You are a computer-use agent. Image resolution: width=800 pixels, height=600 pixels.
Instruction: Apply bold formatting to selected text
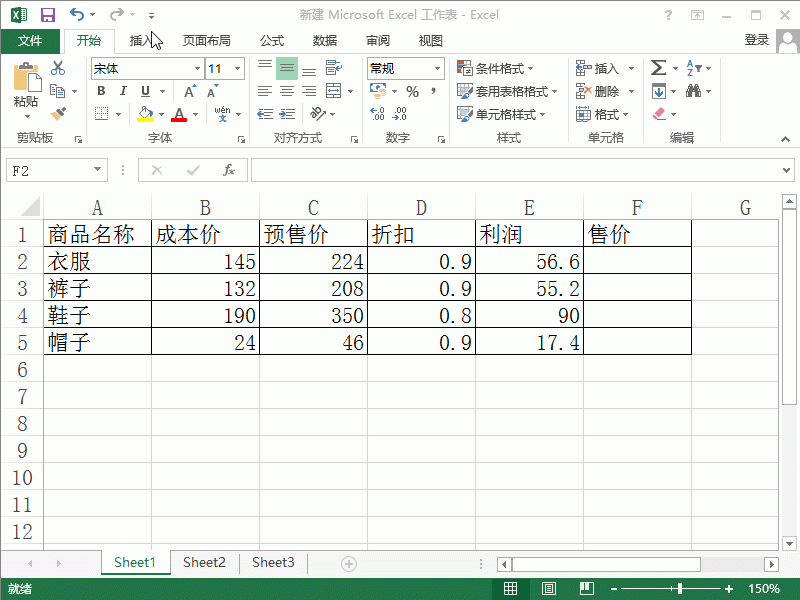click(100, 89)
